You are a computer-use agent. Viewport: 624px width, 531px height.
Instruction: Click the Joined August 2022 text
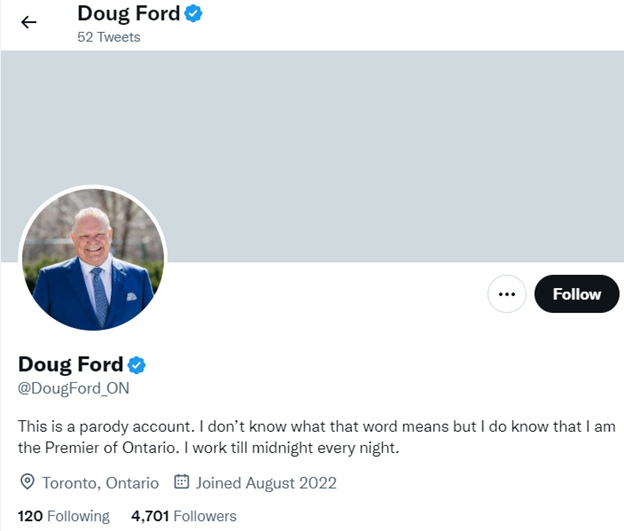[266, 483]
